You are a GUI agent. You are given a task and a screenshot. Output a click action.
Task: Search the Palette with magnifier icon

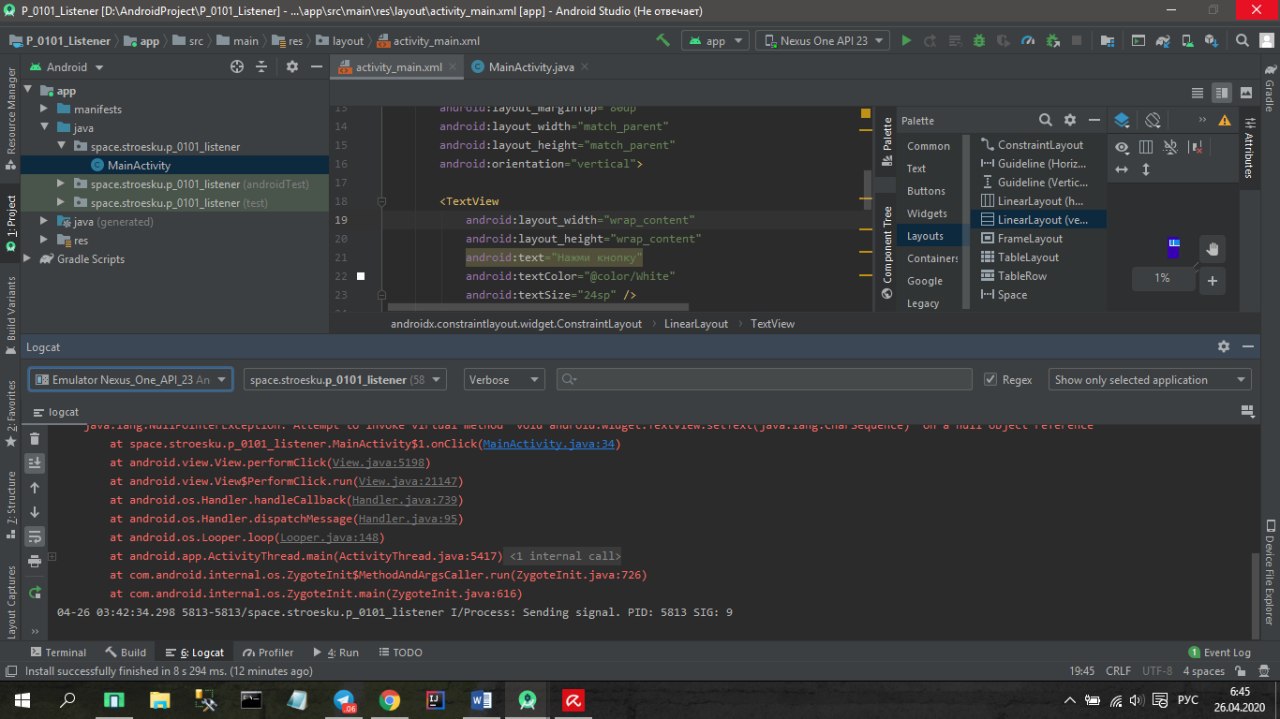[x=1045, y=120]
